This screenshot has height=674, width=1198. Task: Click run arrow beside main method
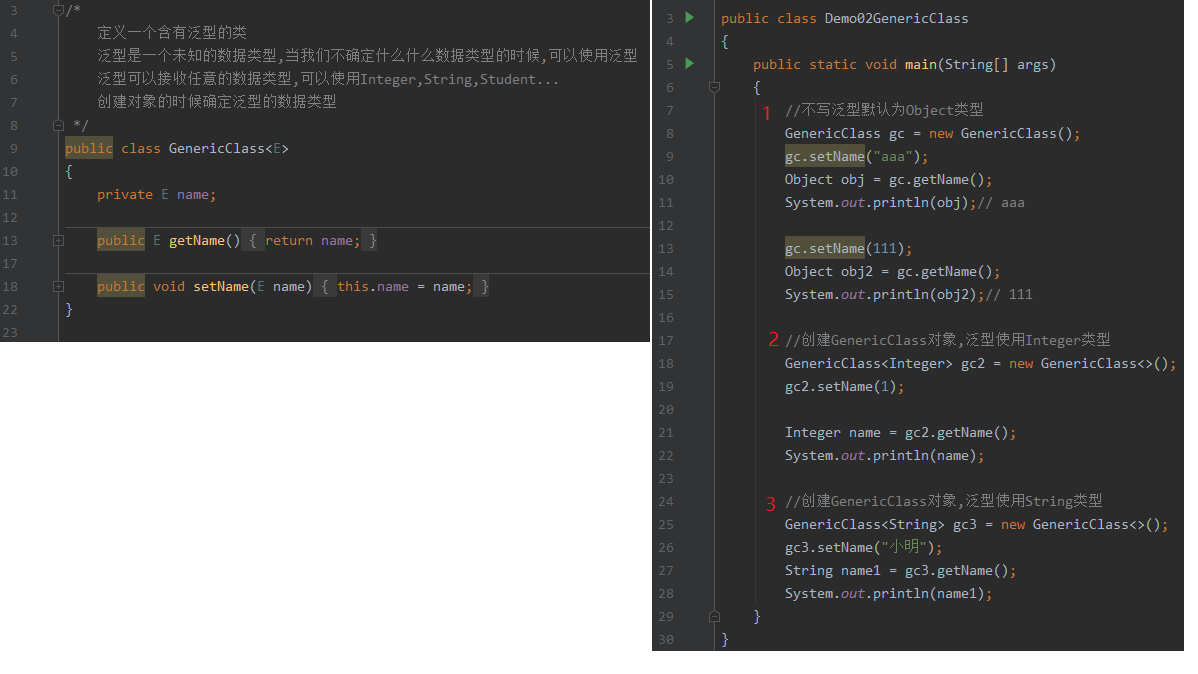[689, 64]
